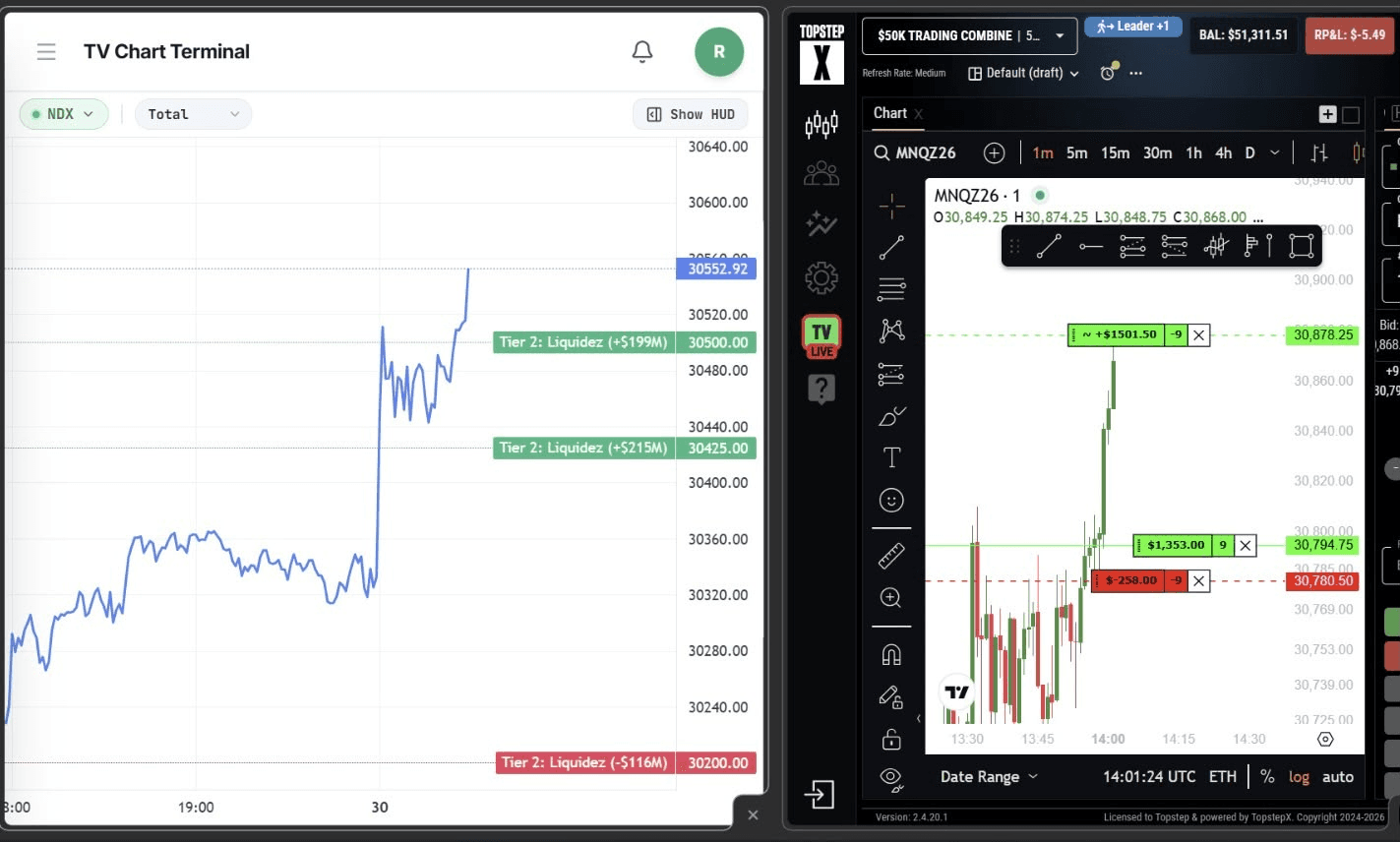Select the ruler measure tool
This screenshot has width=1400, height=842.
point(891,556)
